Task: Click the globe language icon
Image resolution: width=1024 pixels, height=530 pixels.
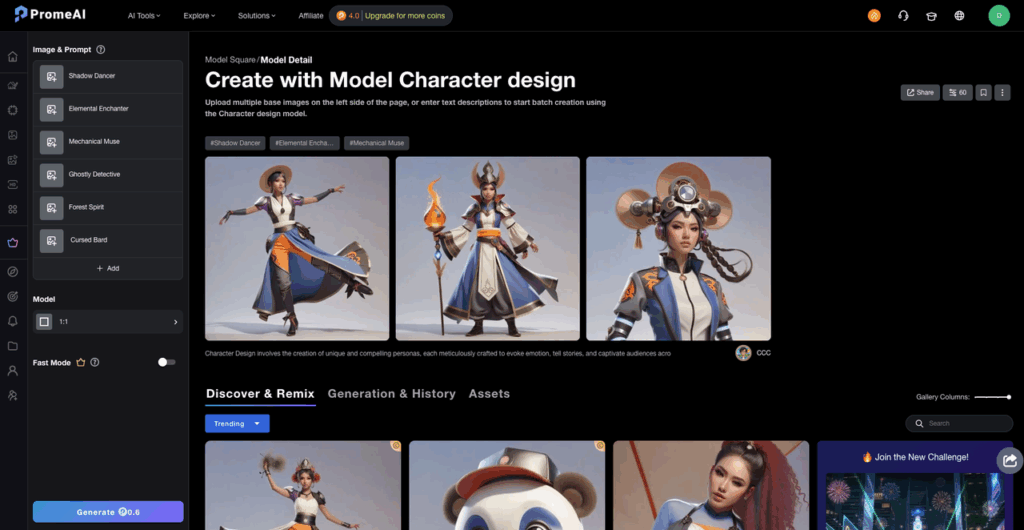Action: point(959,16)
